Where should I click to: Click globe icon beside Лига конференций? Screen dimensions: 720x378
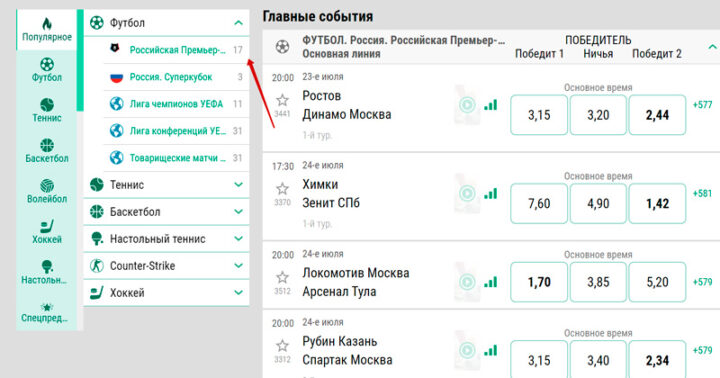click(117, 131)
